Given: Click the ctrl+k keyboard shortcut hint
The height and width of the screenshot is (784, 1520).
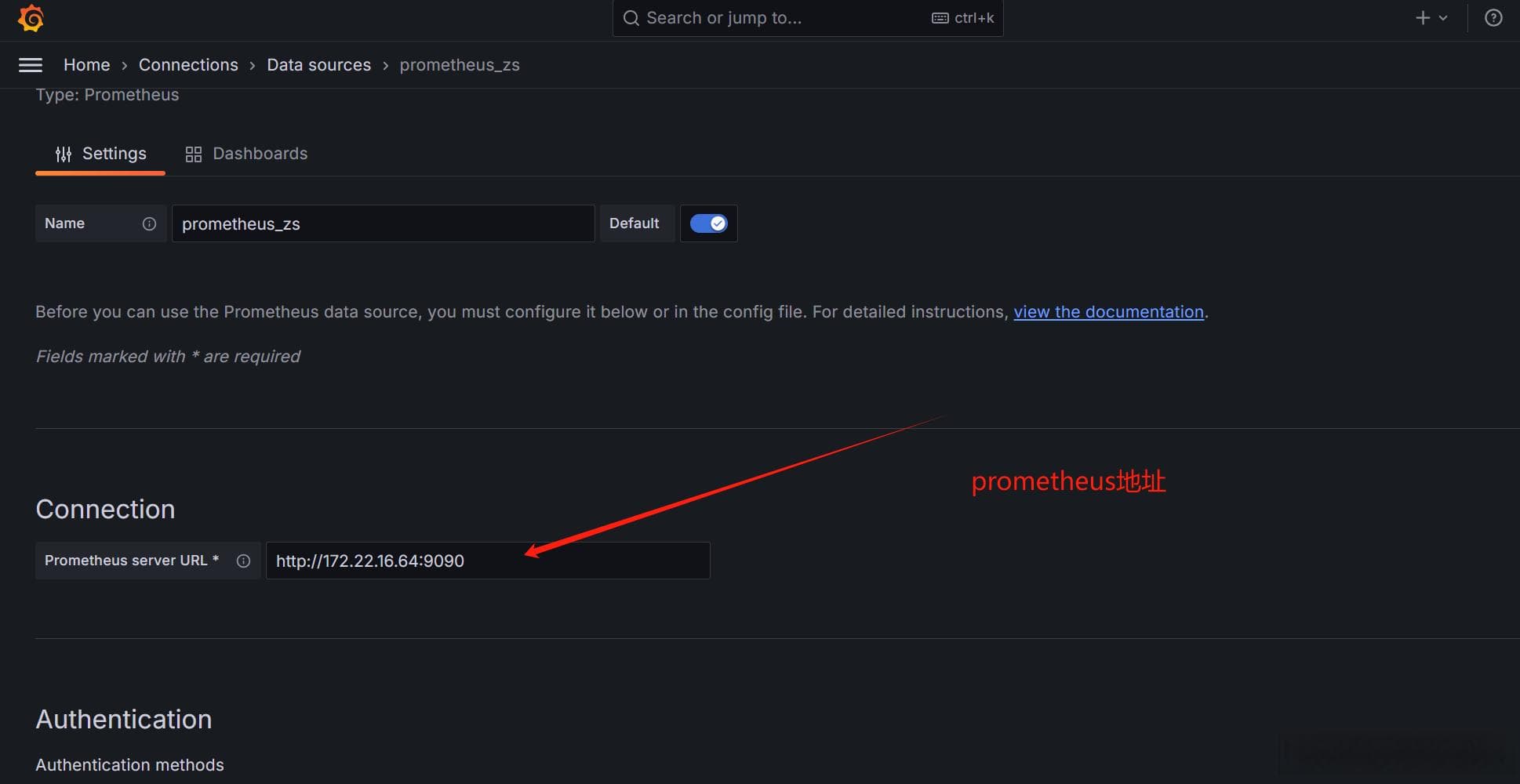Looking at the screenshot, I should (962, 18).
